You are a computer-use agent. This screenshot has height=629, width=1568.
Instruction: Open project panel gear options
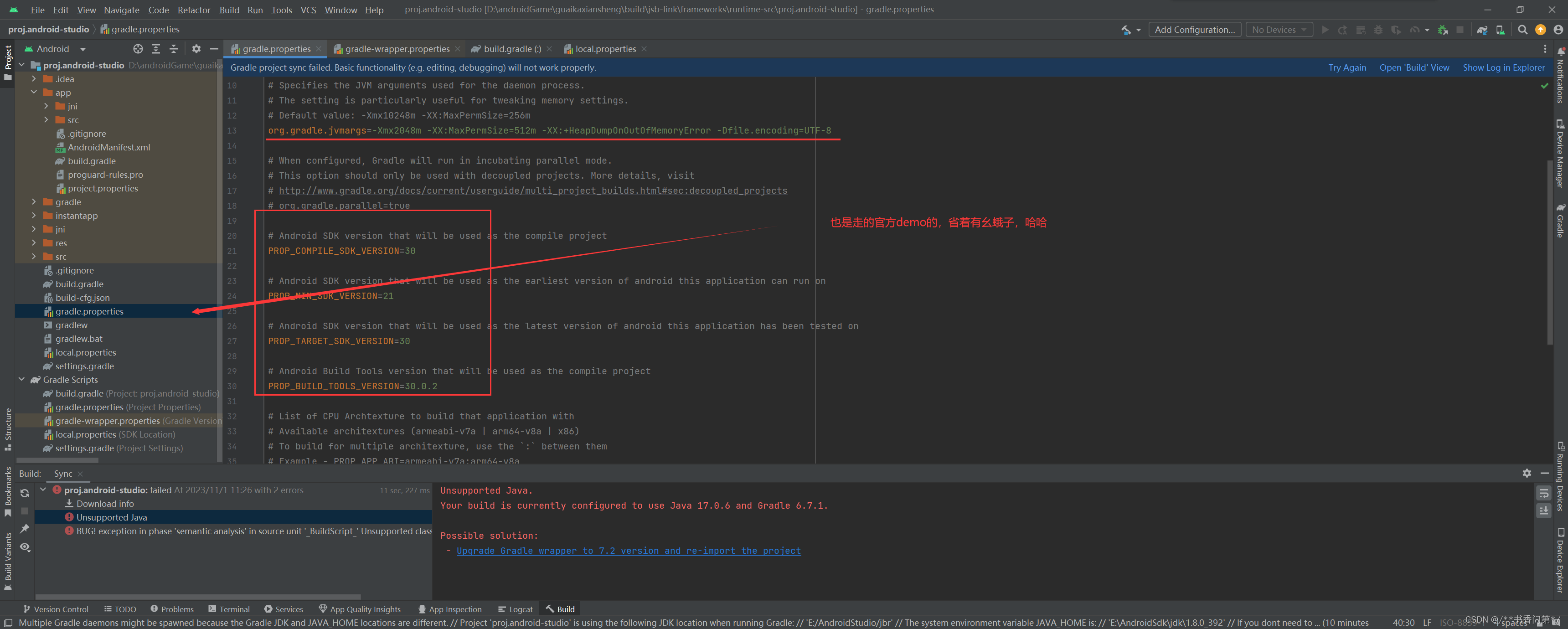pos(196,49)
